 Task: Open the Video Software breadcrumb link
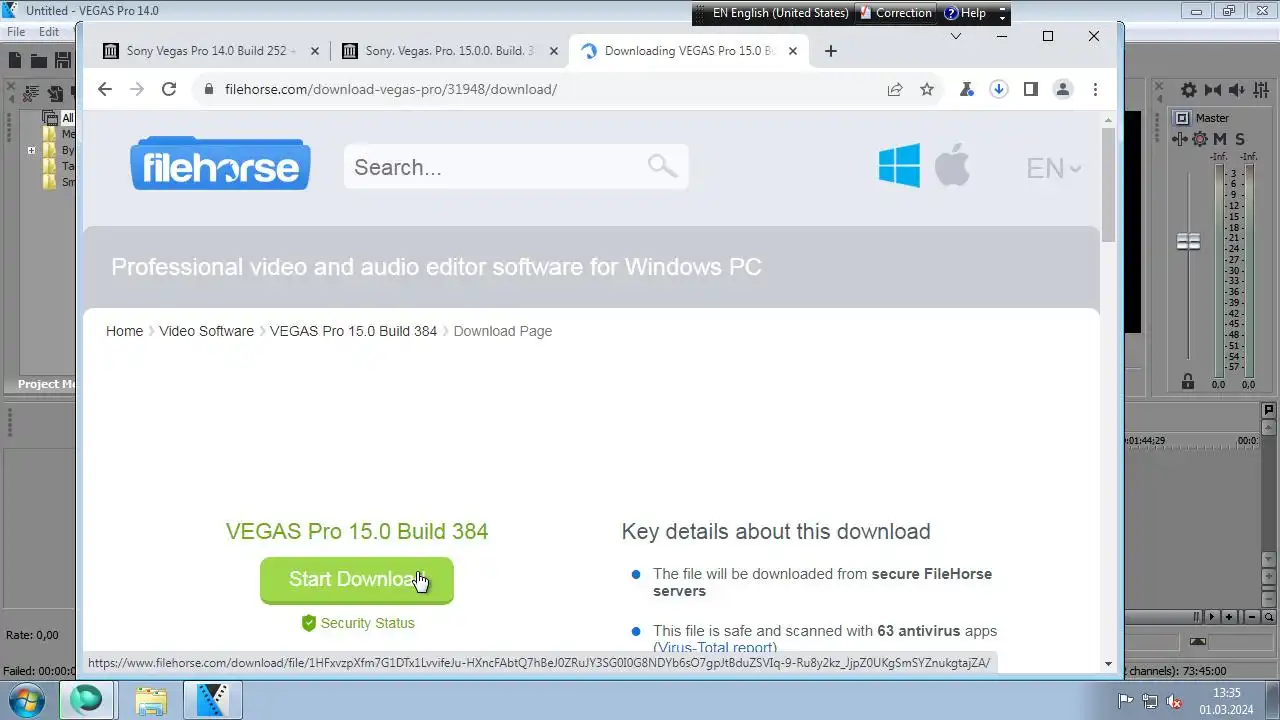(206, 331)
